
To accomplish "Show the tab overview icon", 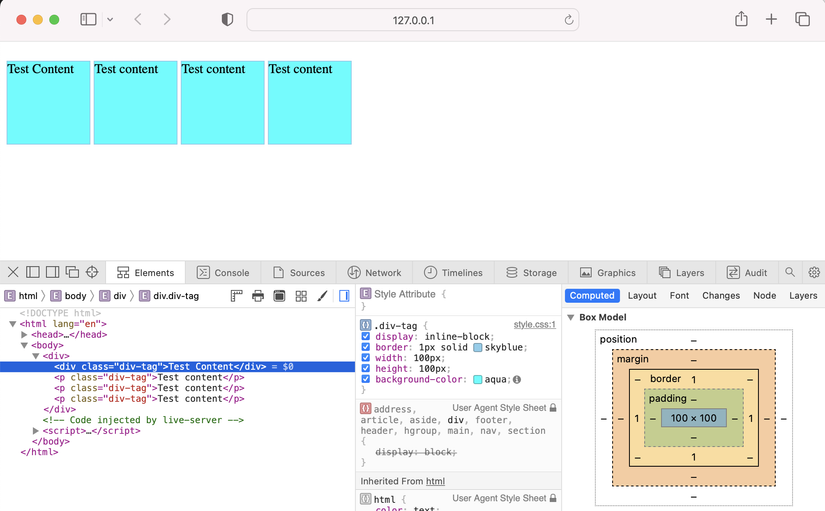I will click(802, 19).
